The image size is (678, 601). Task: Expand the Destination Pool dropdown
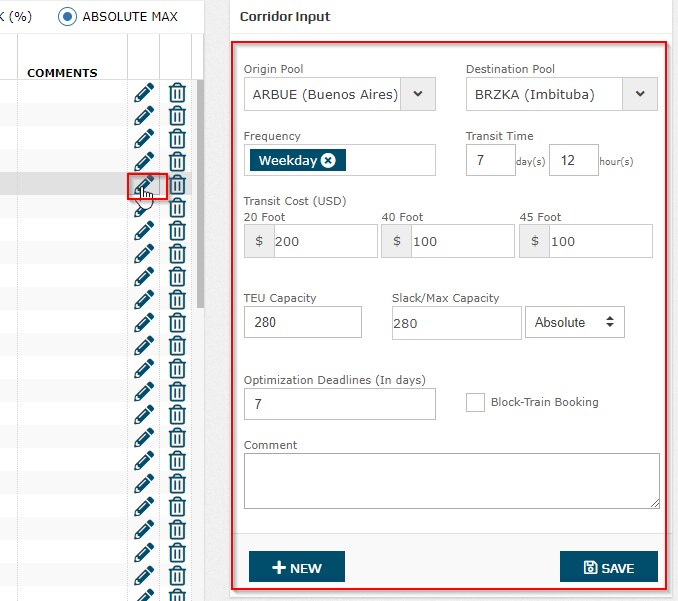639,95
